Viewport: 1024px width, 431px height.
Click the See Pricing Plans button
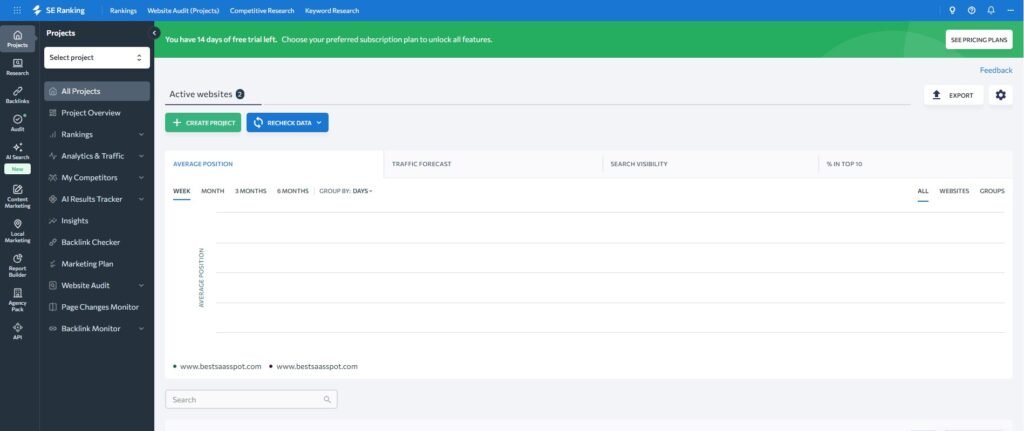(978, 40)
